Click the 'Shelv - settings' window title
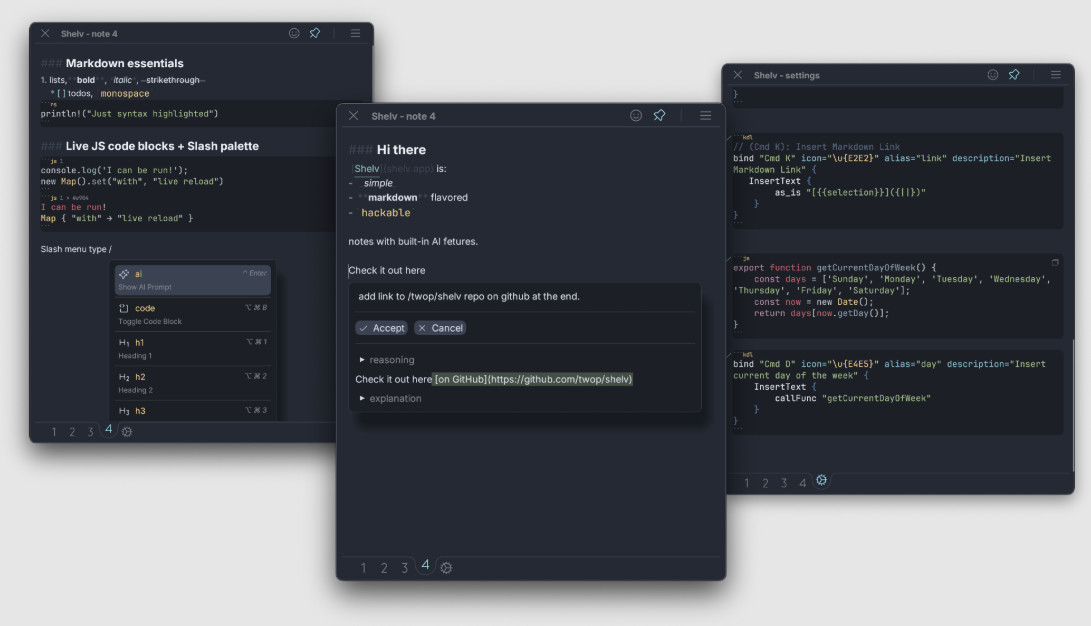1091x626 pixels. click(786, 75)
